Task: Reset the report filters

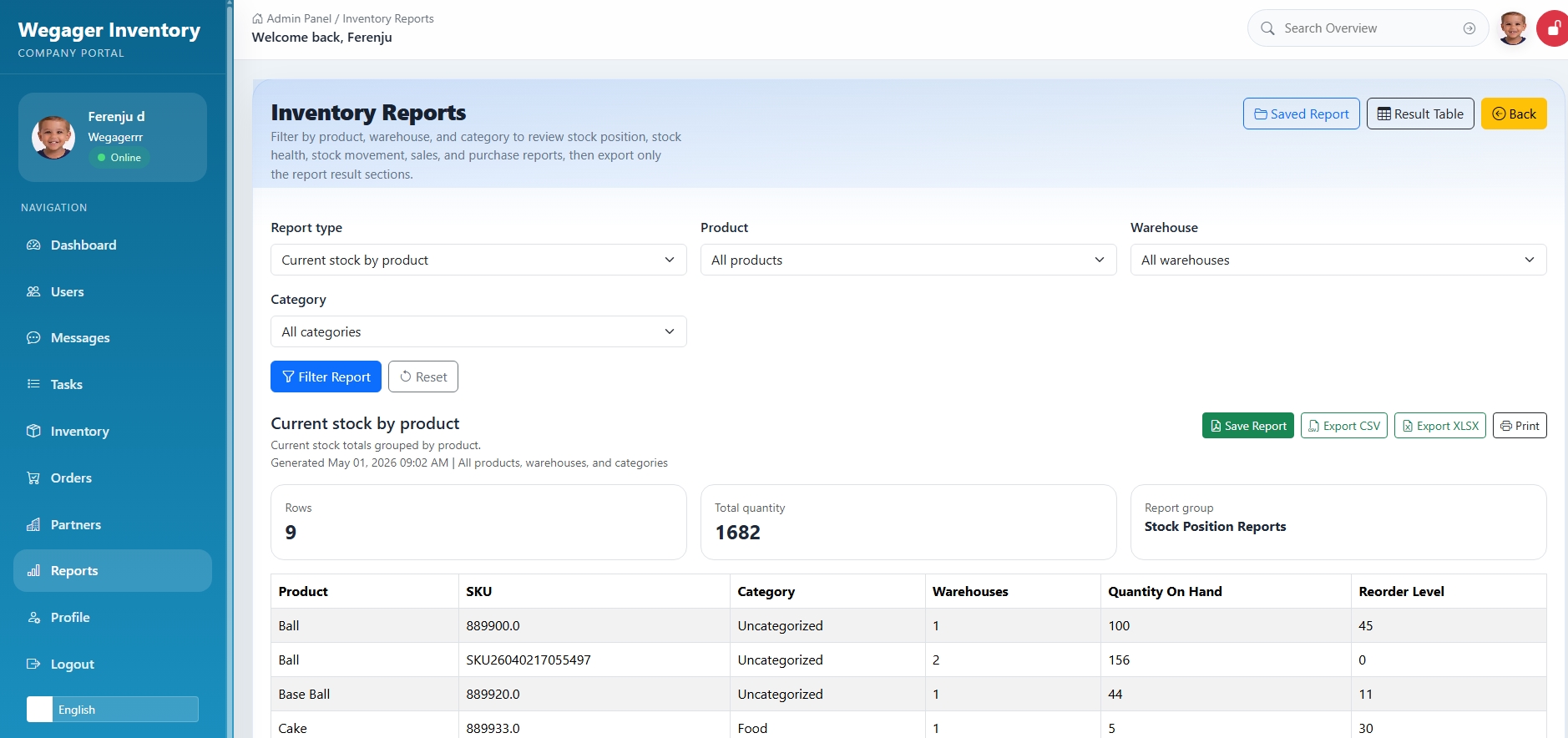Action: [x=423, y=377]
